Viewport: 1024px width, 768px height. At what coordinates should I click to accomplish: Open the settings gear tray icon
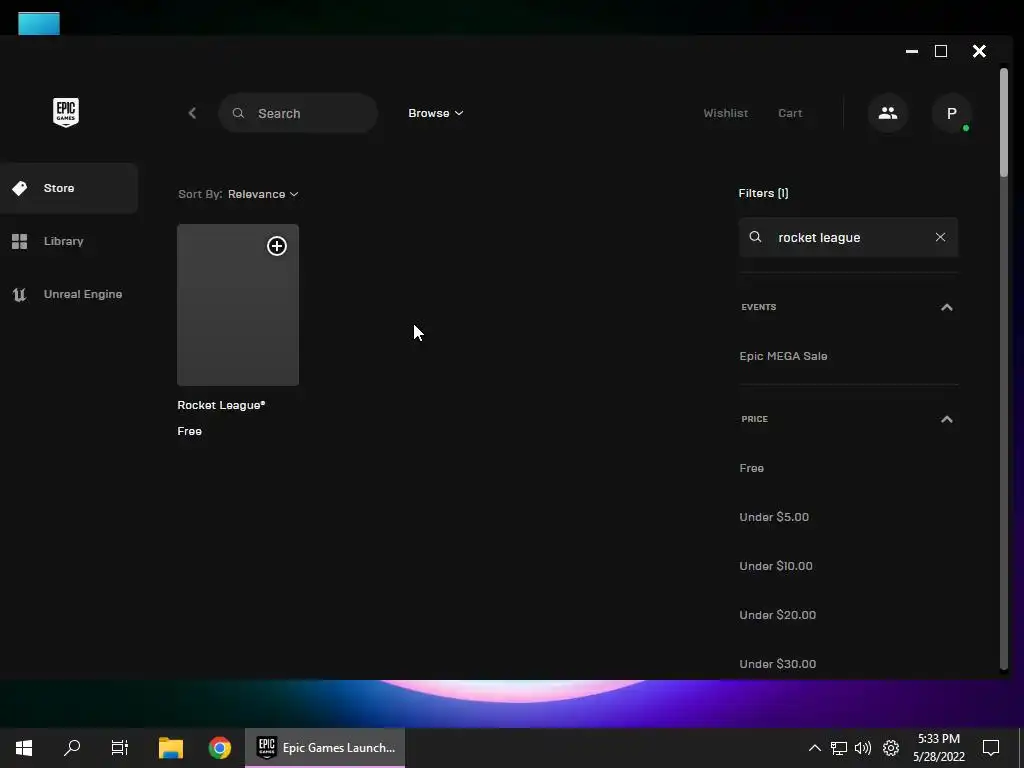891,748
